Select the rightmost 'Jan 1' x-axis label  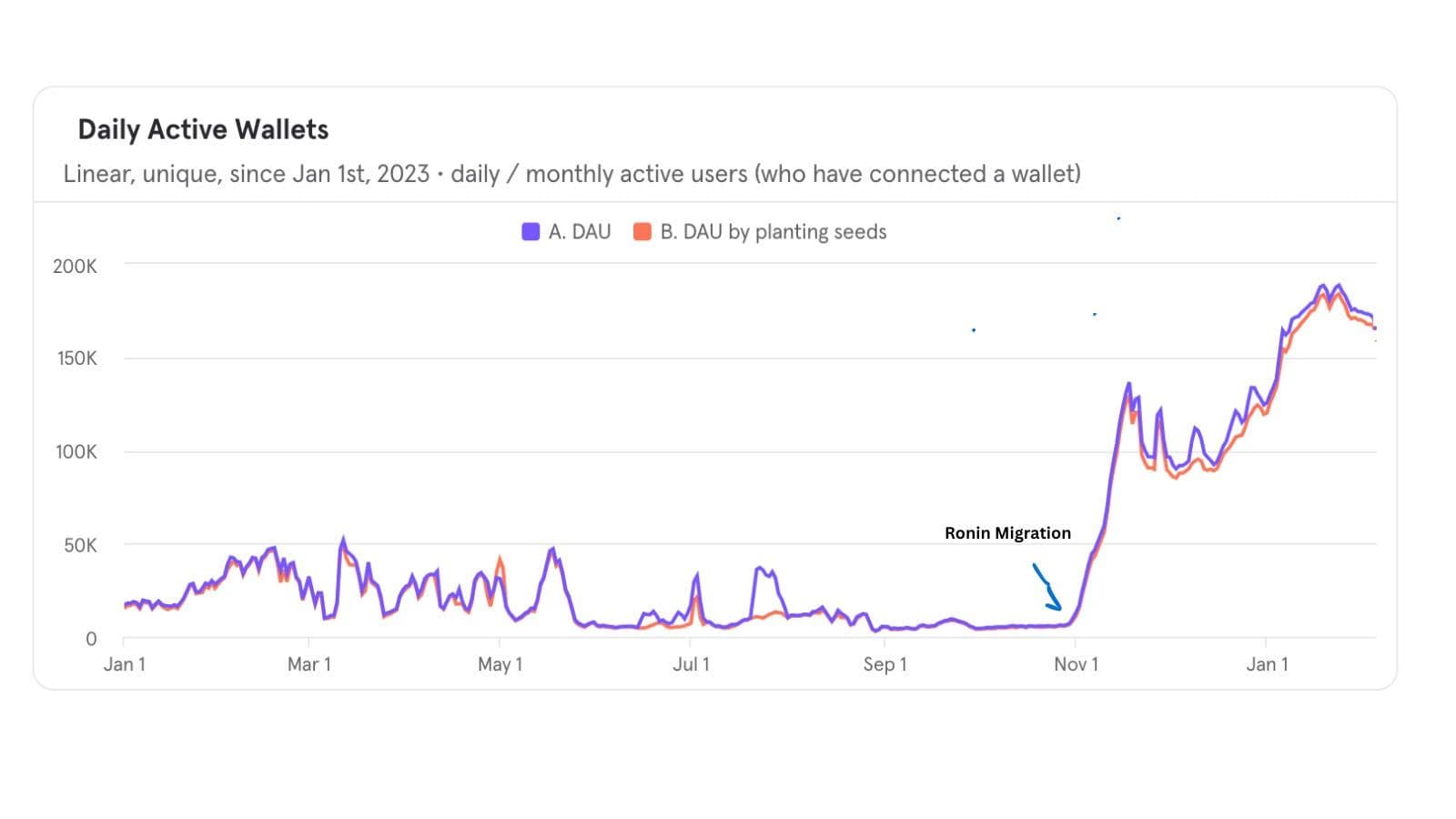[1268, 664]
